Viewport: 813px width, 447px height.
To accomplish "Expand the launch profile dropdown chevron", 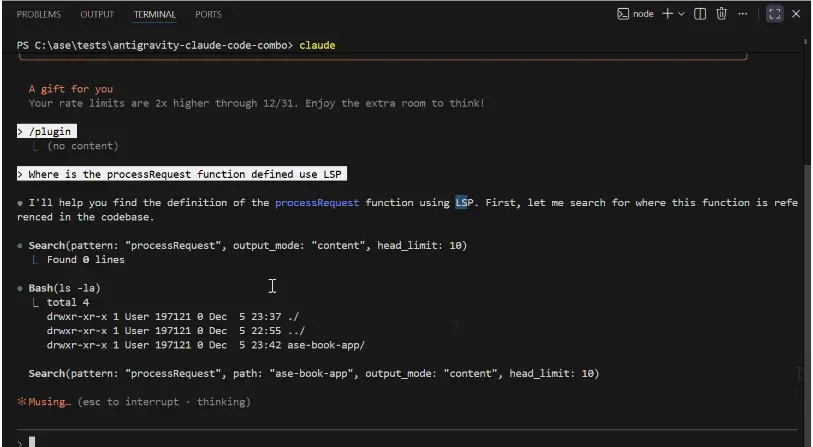I will click(682, 14).
